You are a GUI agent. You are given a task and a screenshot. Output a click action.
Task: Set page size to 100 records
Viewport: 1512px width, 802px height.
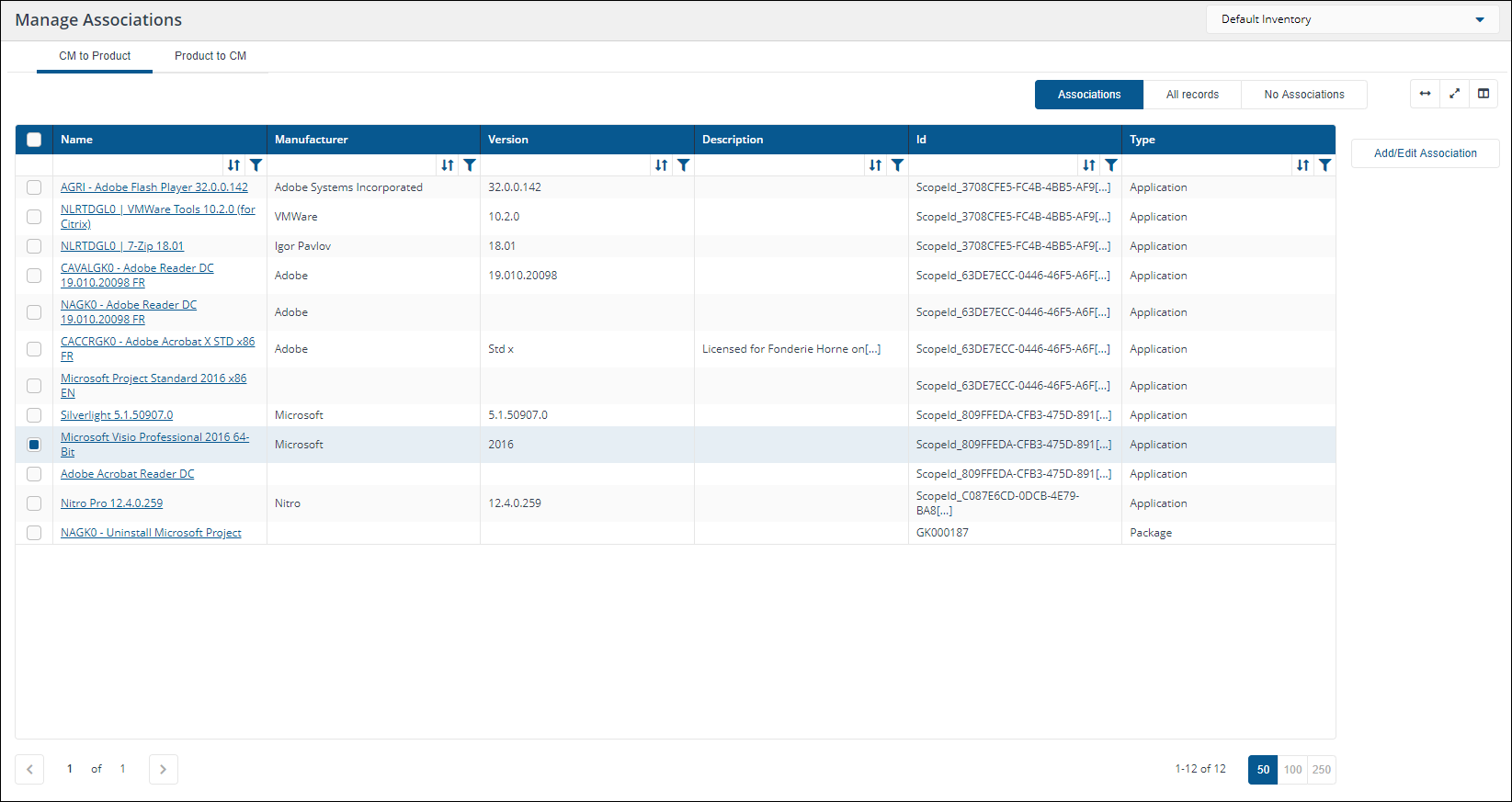(1292, 770)
